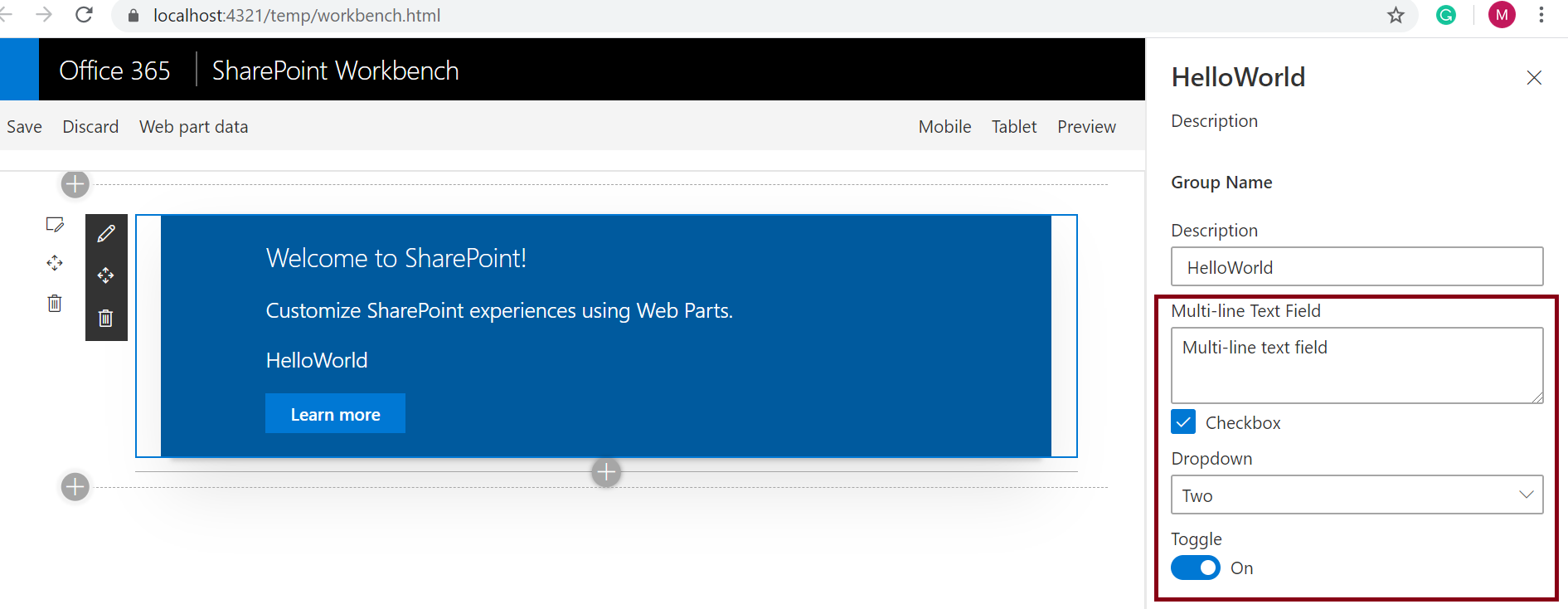1568x609 pixels.
Task: Switch to Mobile view
Action: [944, 127]
